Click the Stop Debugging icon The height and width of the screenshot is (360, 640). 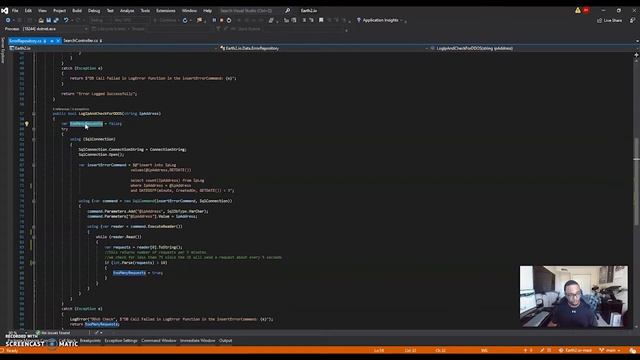(221, 20)
